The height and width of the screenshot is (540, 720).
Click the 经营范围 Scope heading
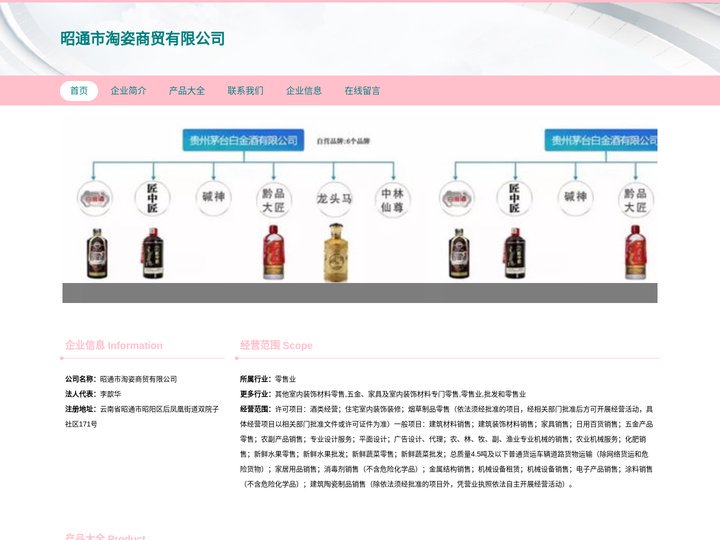276,345
